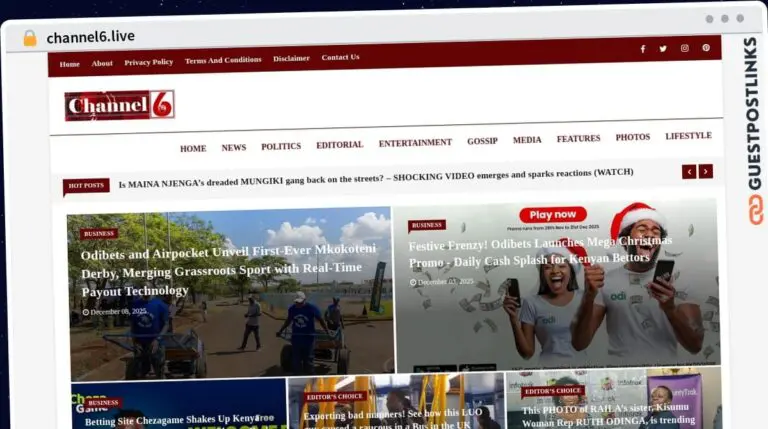Click the Business tag on Festive Frenzy article
Screen dimensions: 768x429
[427, 225]
